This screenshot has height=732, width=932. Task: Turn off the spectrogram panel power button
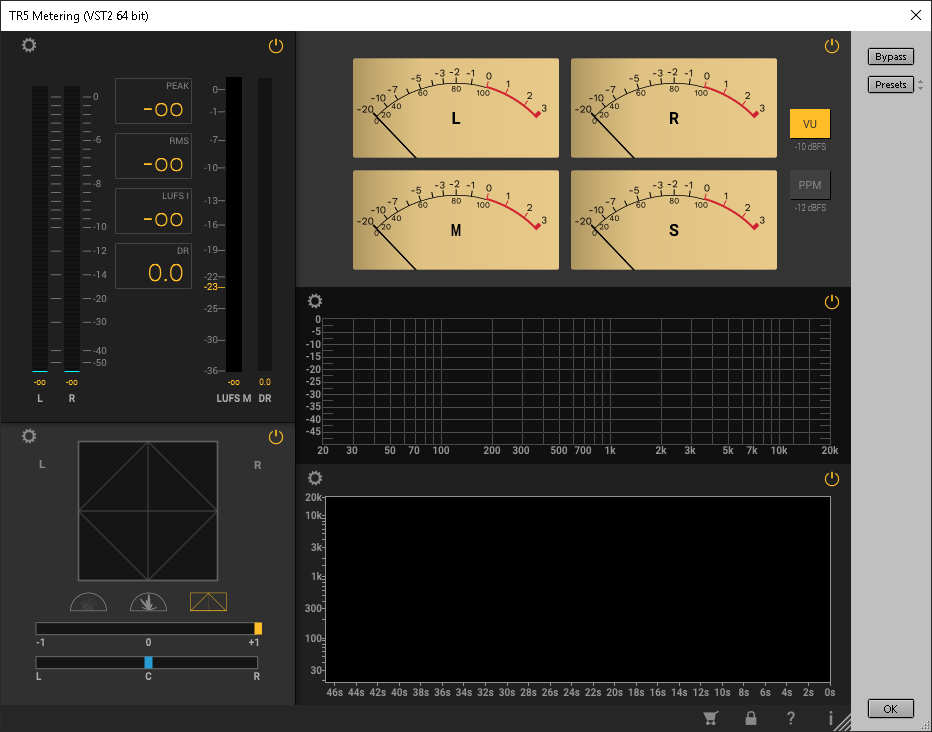831,479
